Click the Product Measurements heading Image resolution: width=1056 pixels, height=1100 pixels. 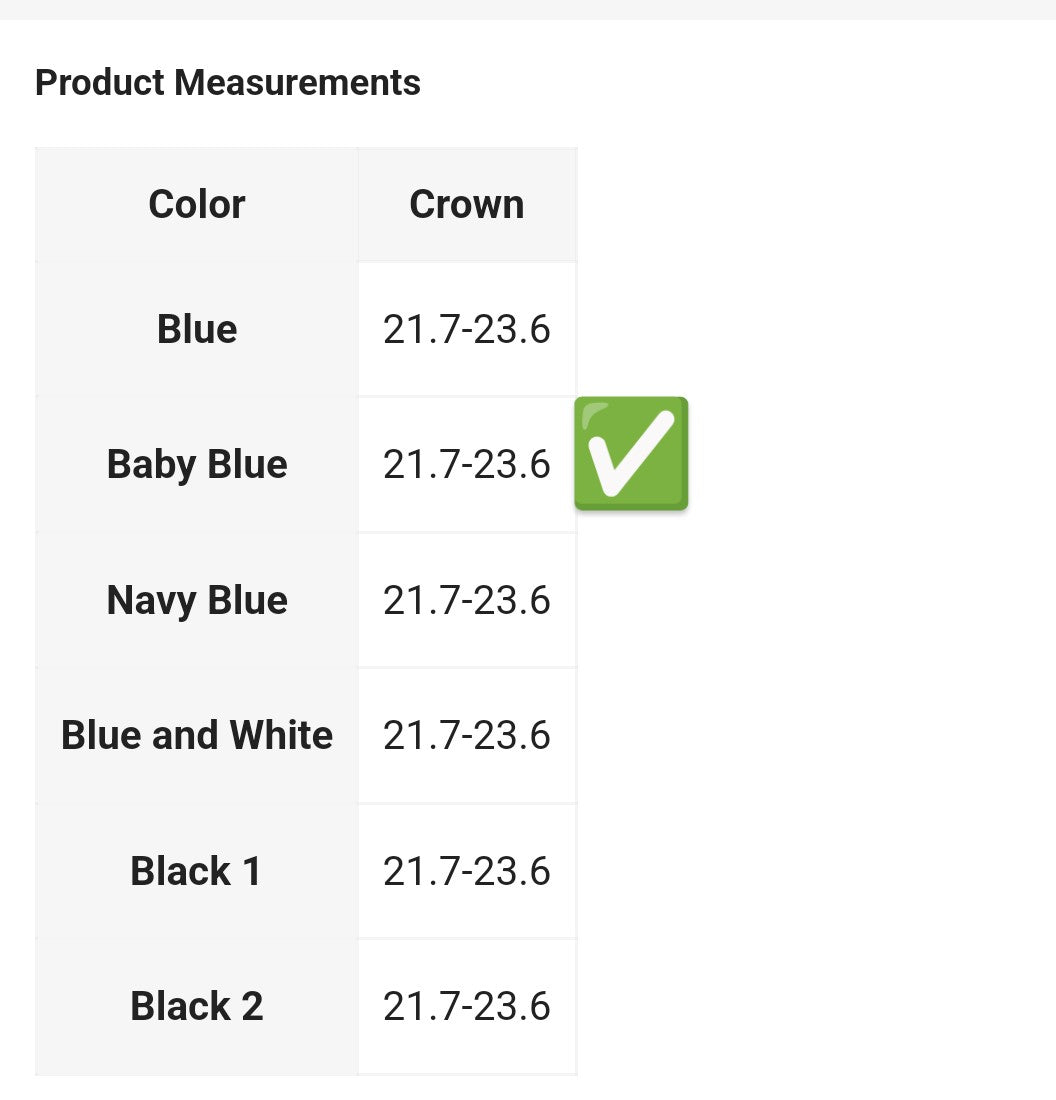228,82
